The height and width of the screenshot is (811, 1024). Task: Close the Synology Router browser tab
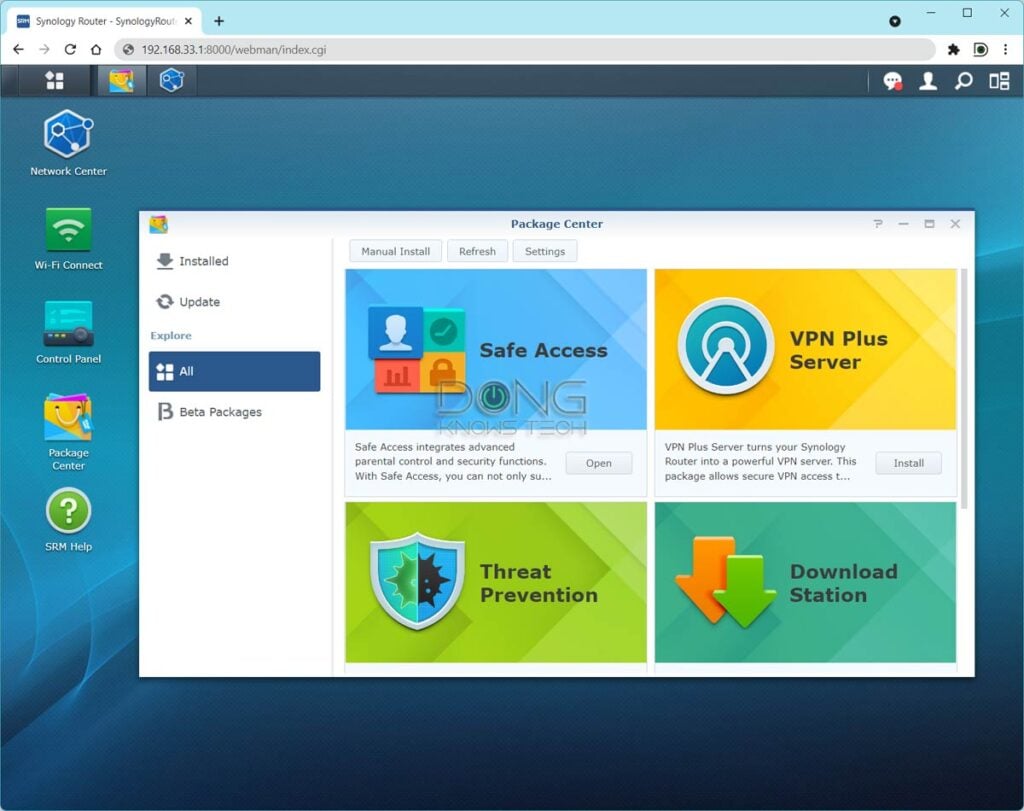coord(188,21)
